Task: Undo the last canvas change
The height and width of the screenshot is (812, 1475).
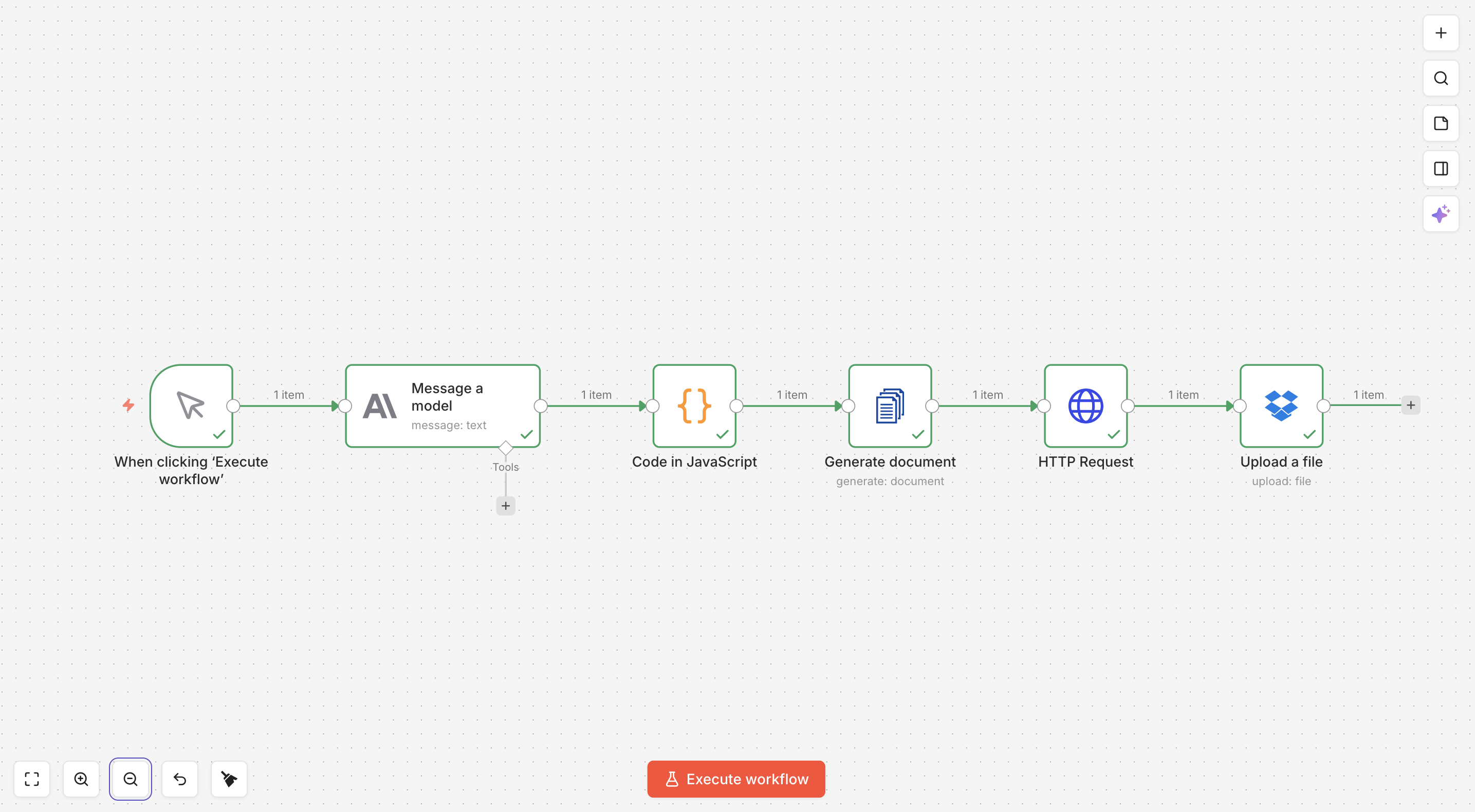Action: click(x=179, y=779)
